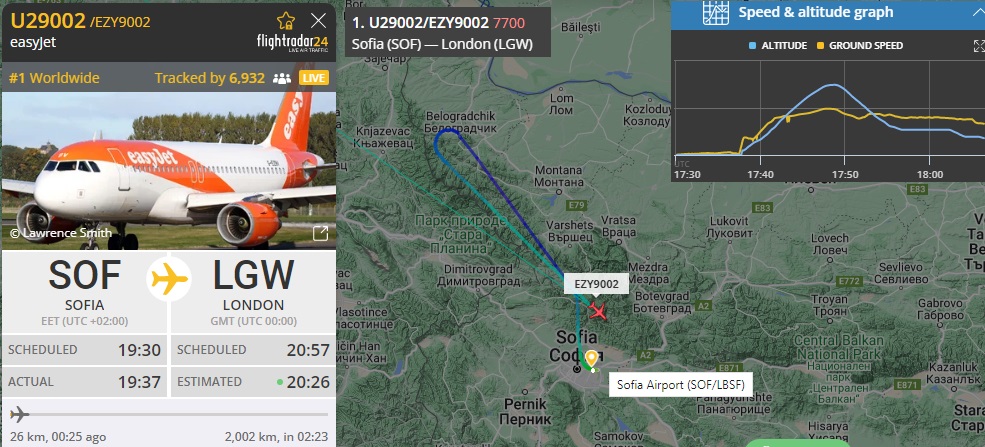Click the Flightradar24 logo
The width and height of the screenshot is (985, 447).
[292, 43]
